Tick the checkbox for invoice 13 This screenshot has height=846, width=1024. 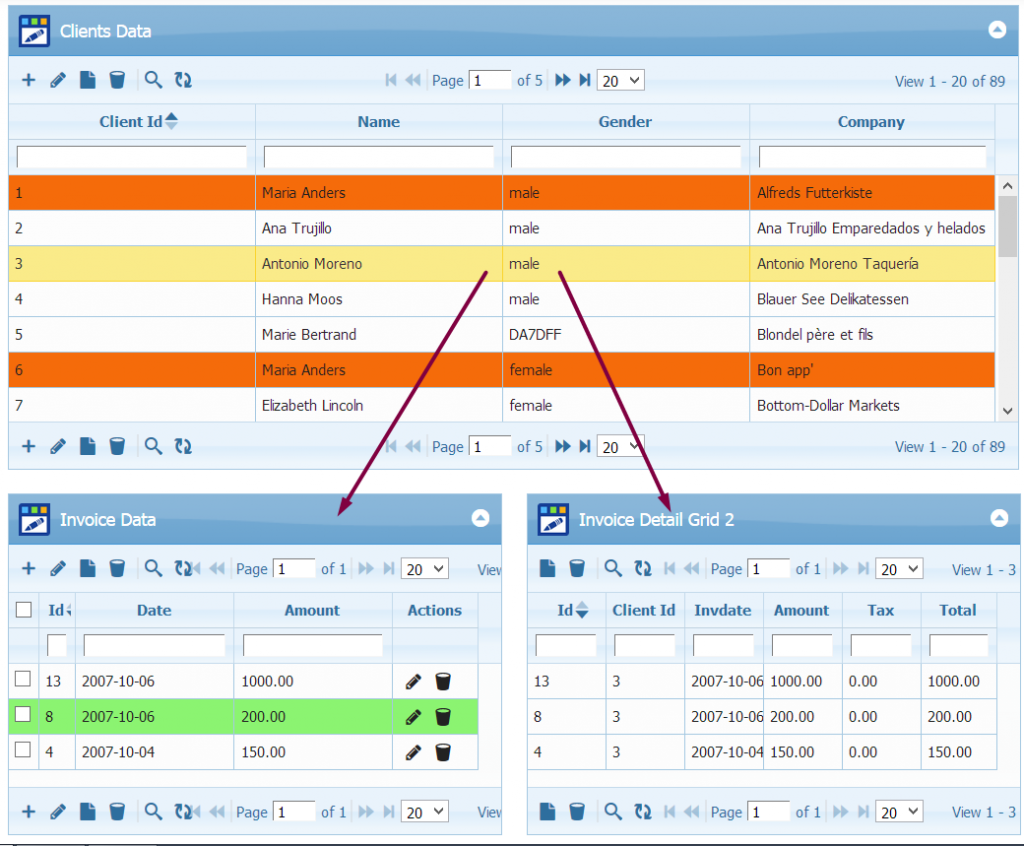(x=23, y=680)
